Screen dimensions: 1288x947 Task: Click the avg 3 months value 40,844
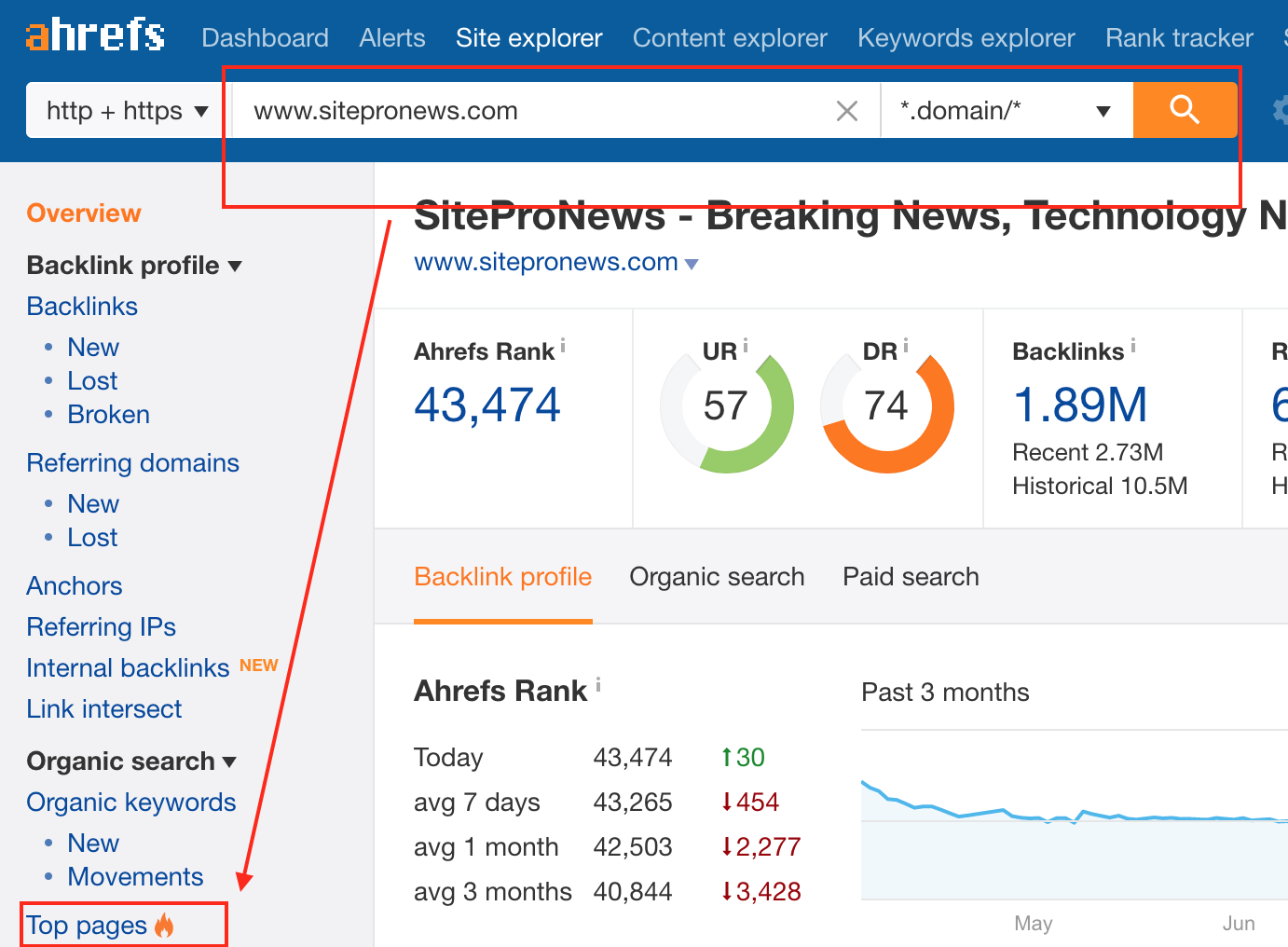(633, 892)
